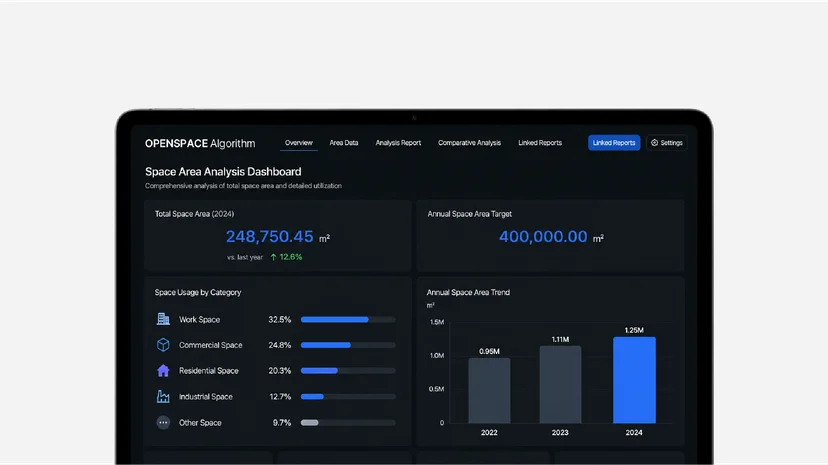Click the 400,000.00 target value
The height and width of the screenshot is (465, 828).
[543, 236]
